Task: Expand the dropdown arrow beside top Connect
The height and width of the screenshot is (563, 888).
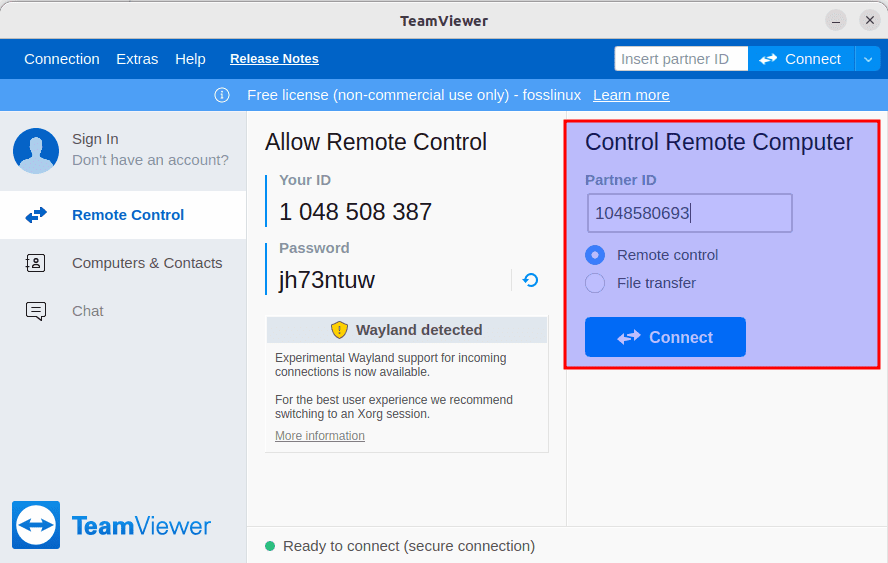Action: point(867,59)
